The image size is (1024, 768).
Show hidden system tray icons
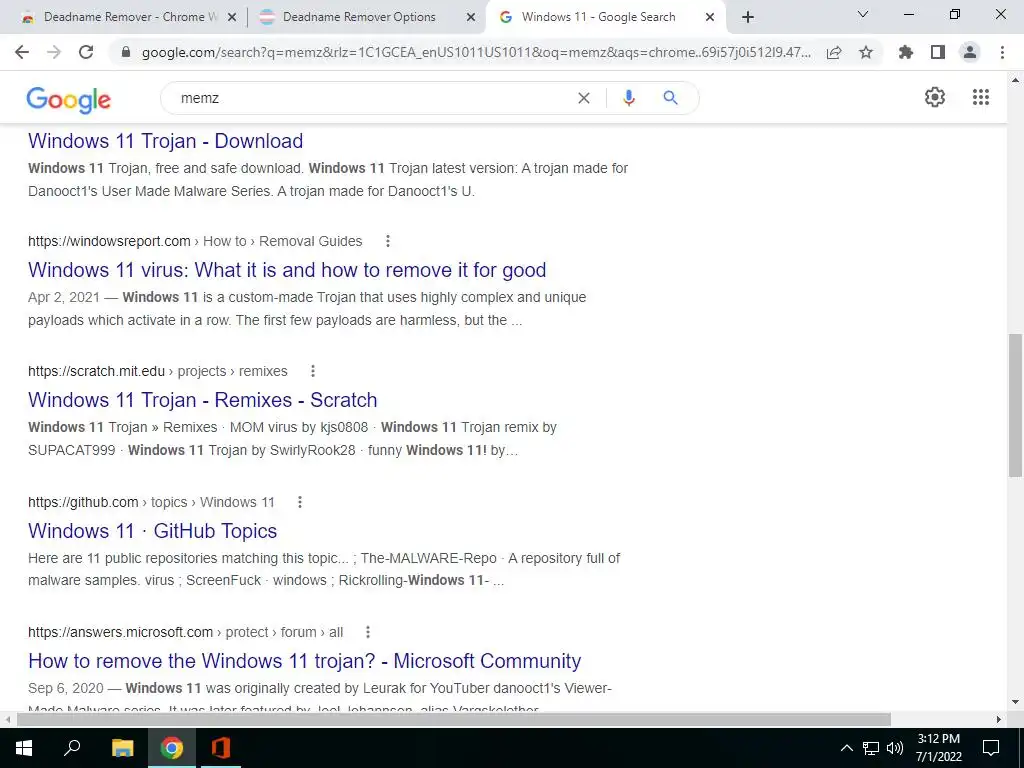click(x=846, y=748)
